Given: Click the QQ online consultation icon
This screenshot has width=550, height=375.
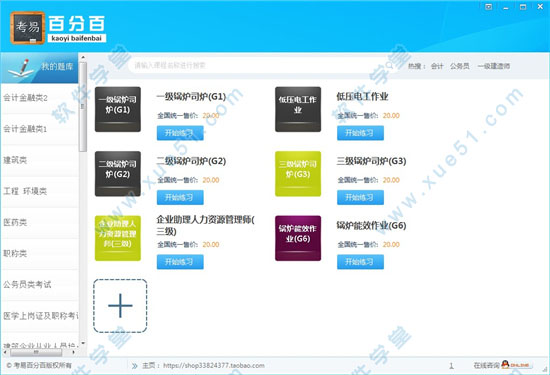Looking at the screenshot, I should click(505, 365).
